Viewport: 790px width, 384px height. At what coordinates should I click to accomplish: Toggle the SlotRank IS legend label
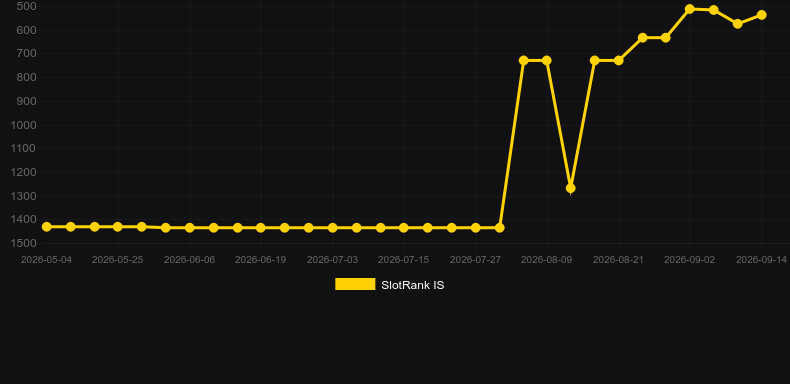coord(413,285)
